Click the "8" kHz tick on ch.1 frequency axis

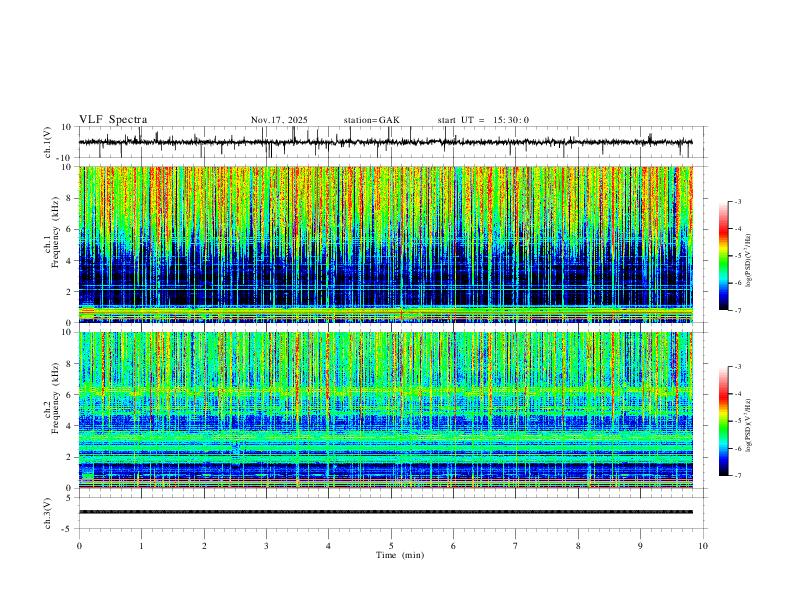[70, 198]
